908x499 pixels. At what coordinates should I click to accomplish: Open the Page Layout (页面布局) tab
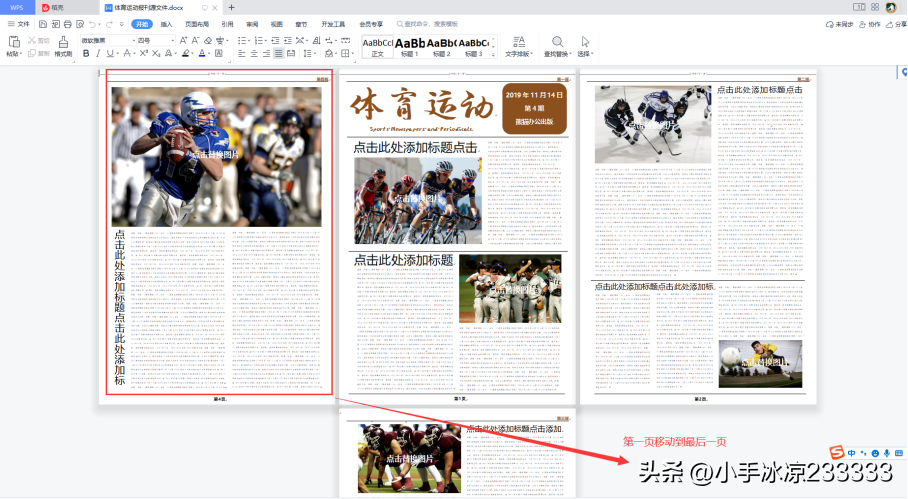point(195,23)
